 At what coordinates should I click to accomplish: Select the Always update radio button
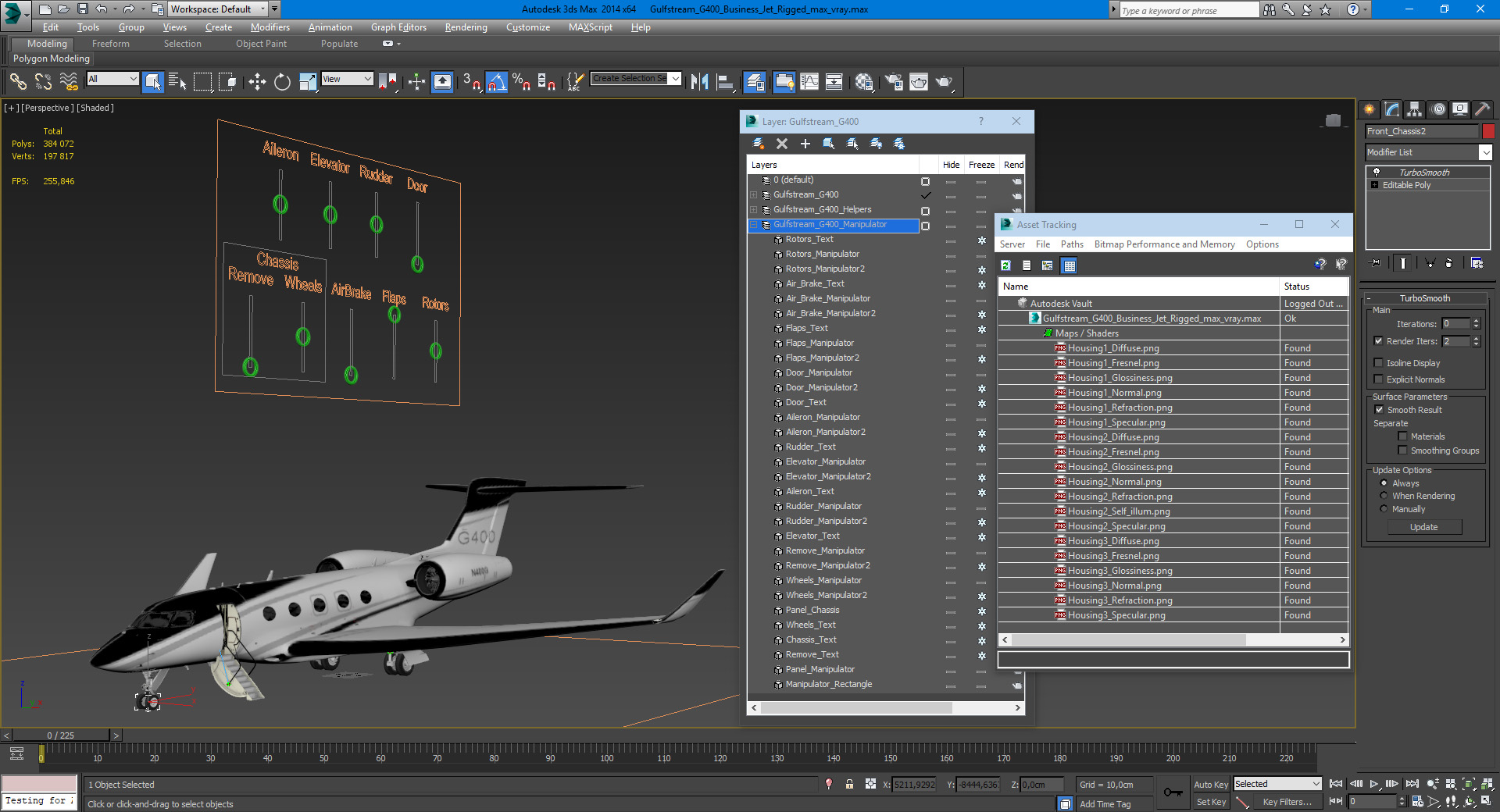1384,483
